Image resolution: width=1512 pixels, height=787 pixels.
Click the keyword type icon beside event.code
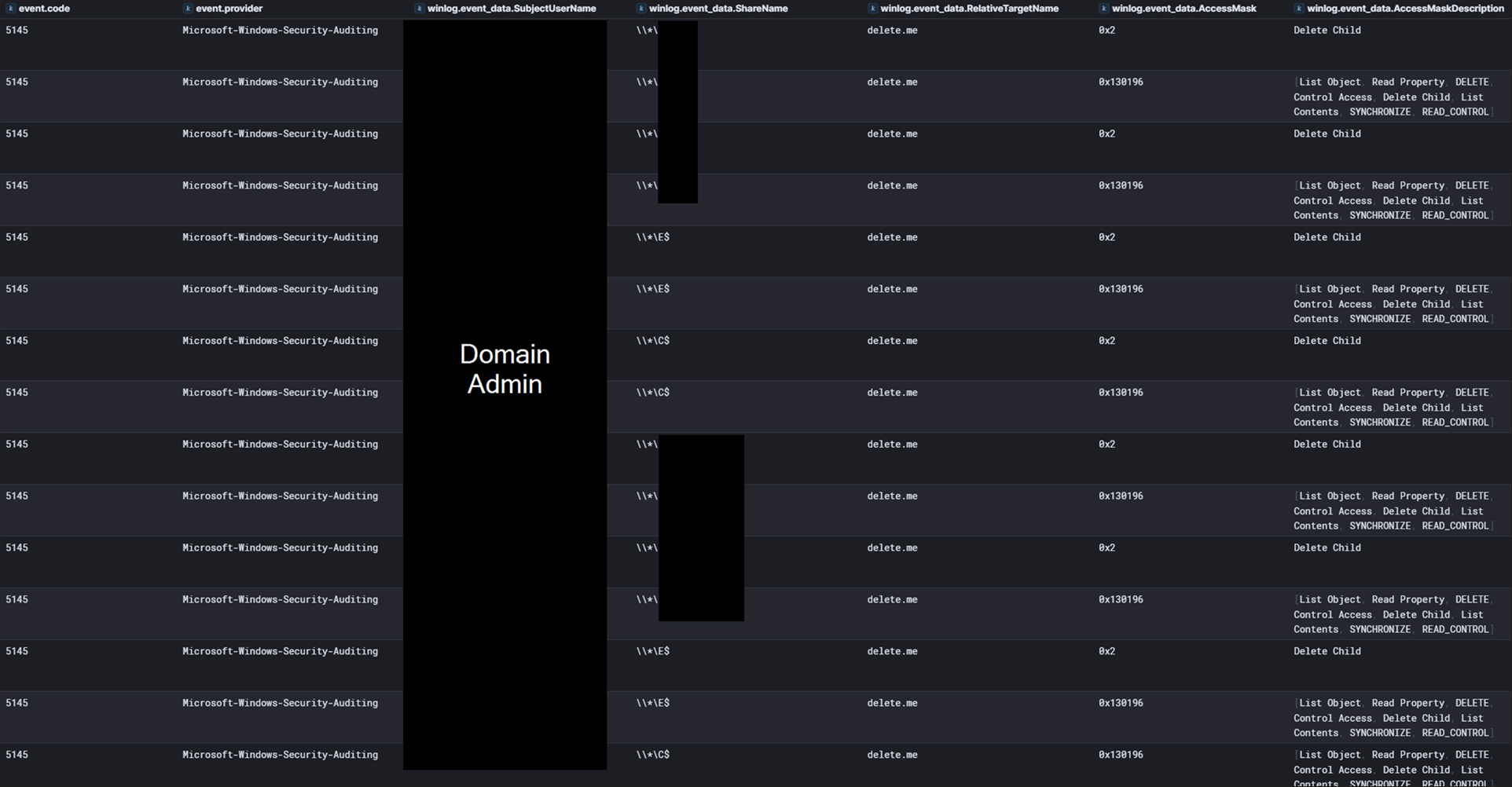[x=10, y=9]
